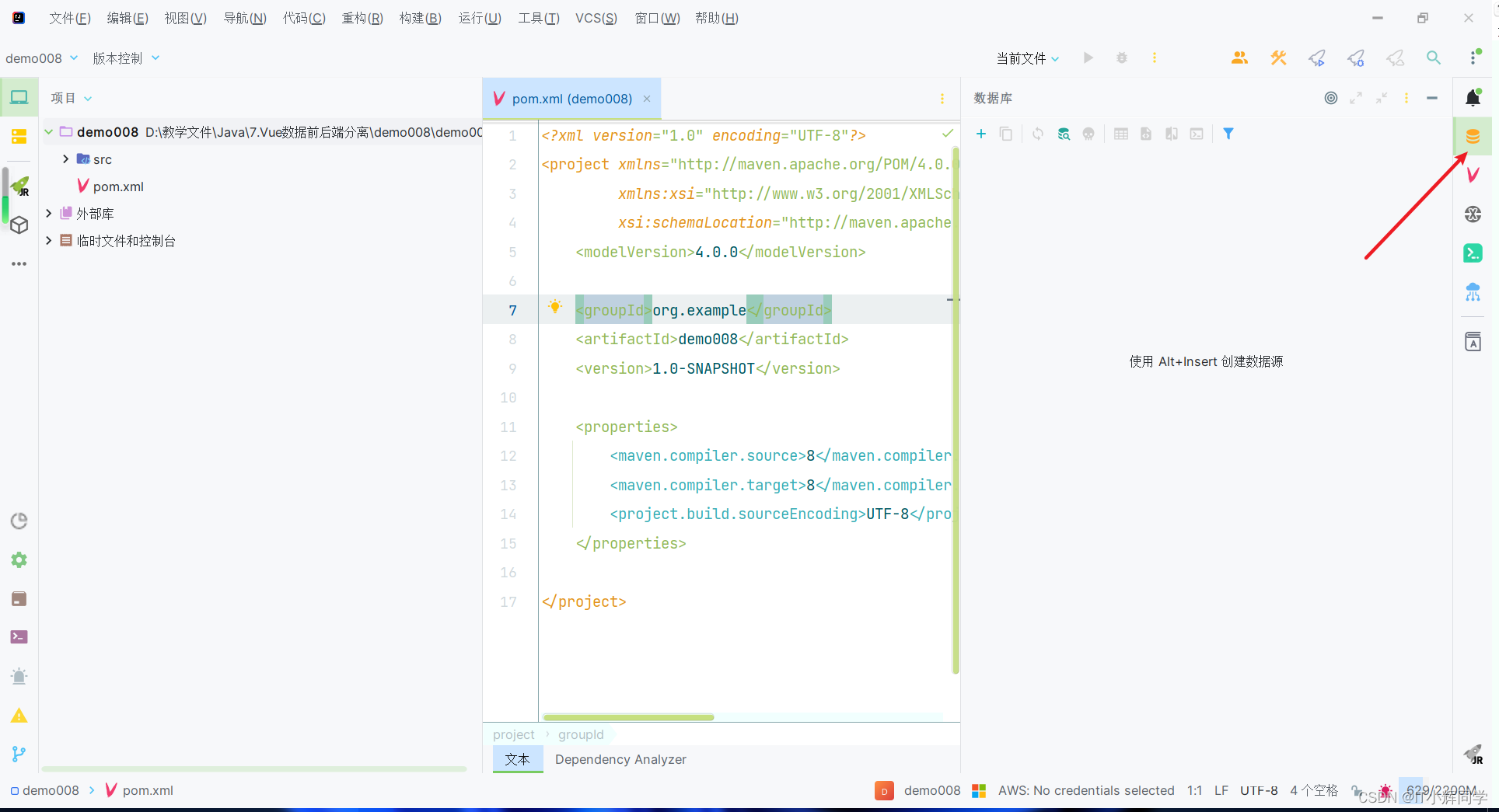This screenshot has height=812, width=1499.
Task: Open the 版本控制 dropdown
Action: tap(126, 58)
